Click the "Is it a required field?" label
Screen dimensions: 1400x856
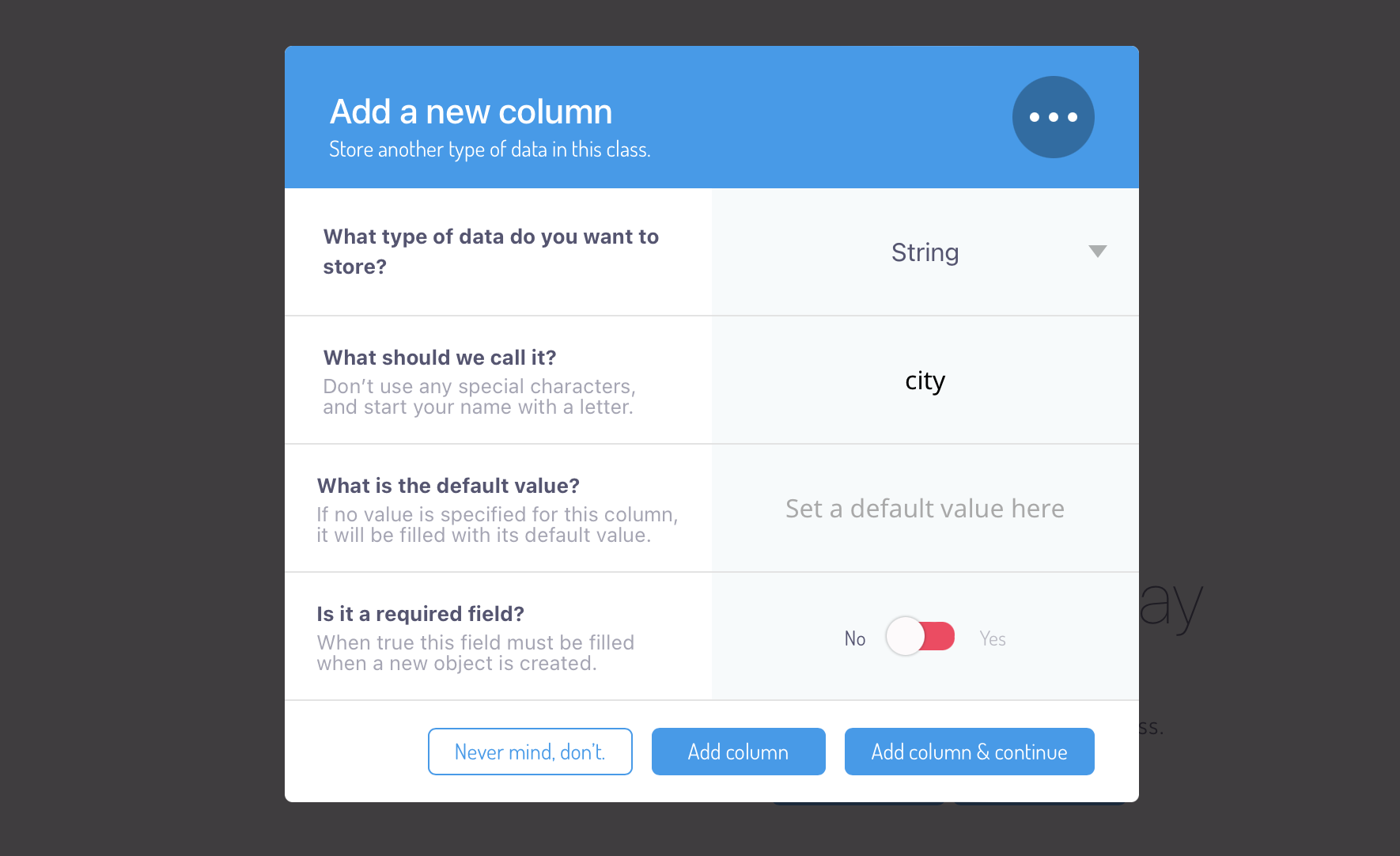pyautogui.click(x=420, y=614)
